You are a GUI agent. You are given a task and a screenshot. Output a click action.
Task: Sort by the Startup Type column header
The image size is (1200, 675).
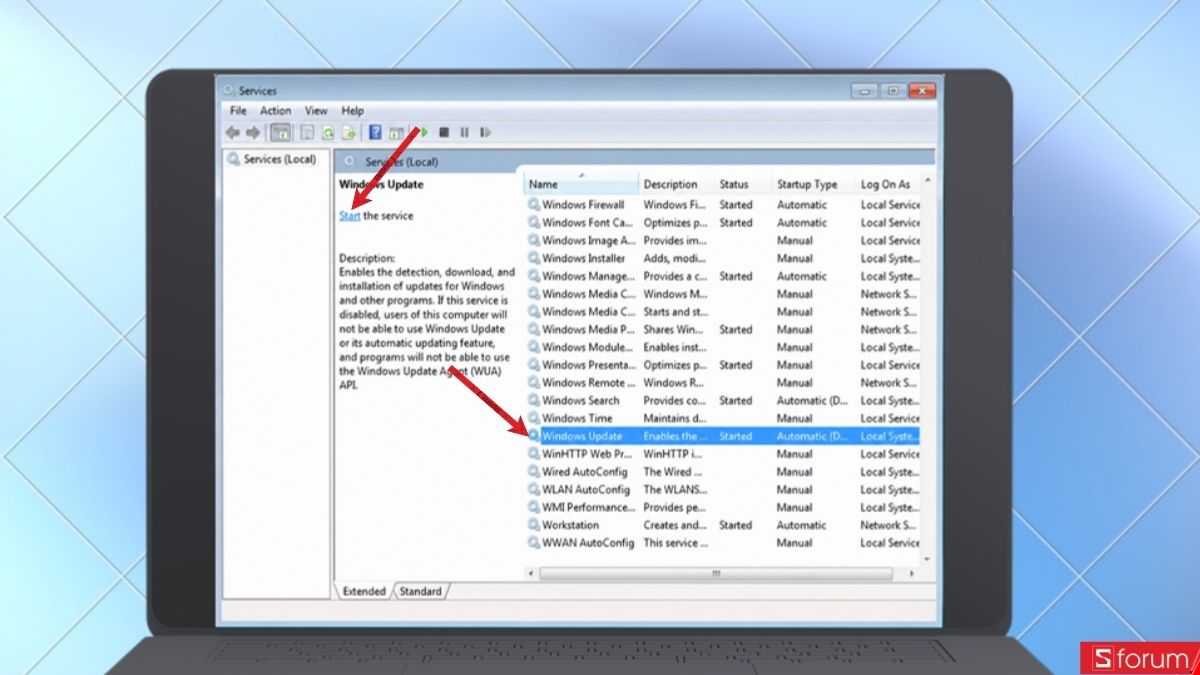(813, 184)
